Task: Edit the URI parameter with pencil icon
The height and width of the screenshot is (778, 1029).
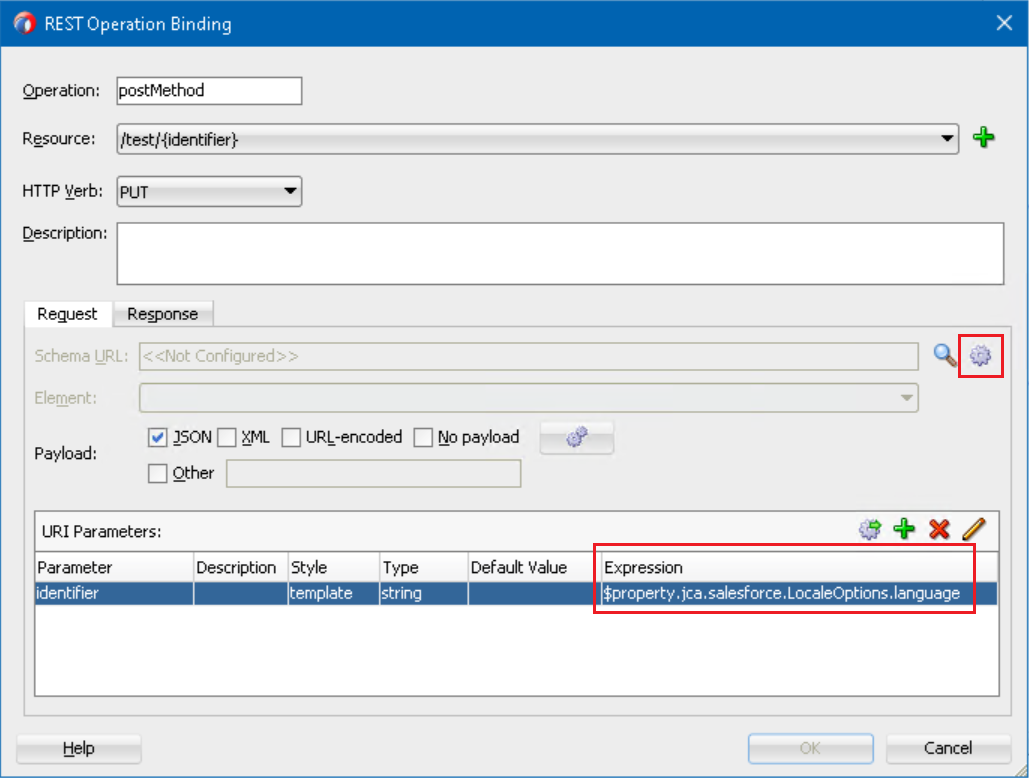Action: 973,530
